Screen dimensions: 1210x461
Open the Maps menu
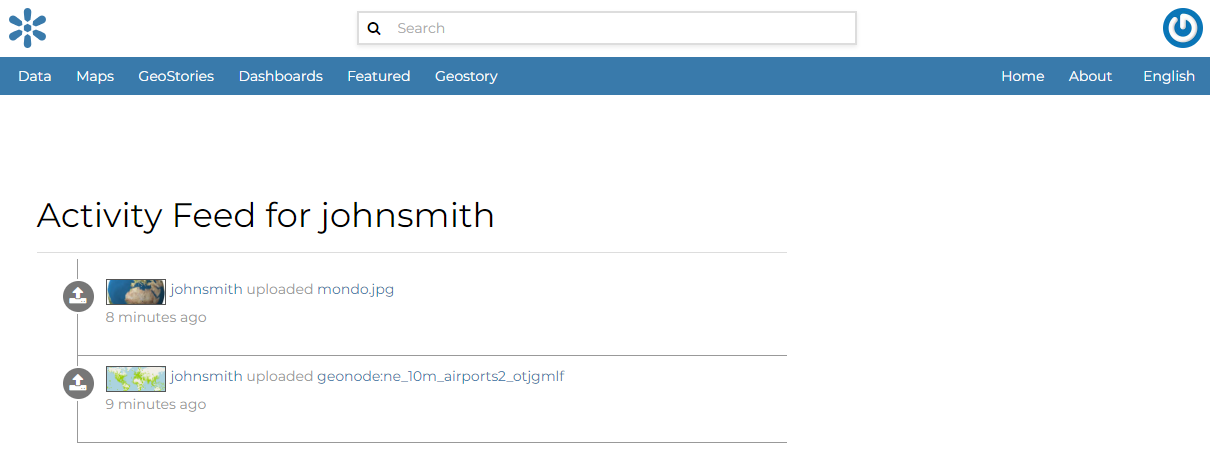pyautogui.click(x=95, y=76)
